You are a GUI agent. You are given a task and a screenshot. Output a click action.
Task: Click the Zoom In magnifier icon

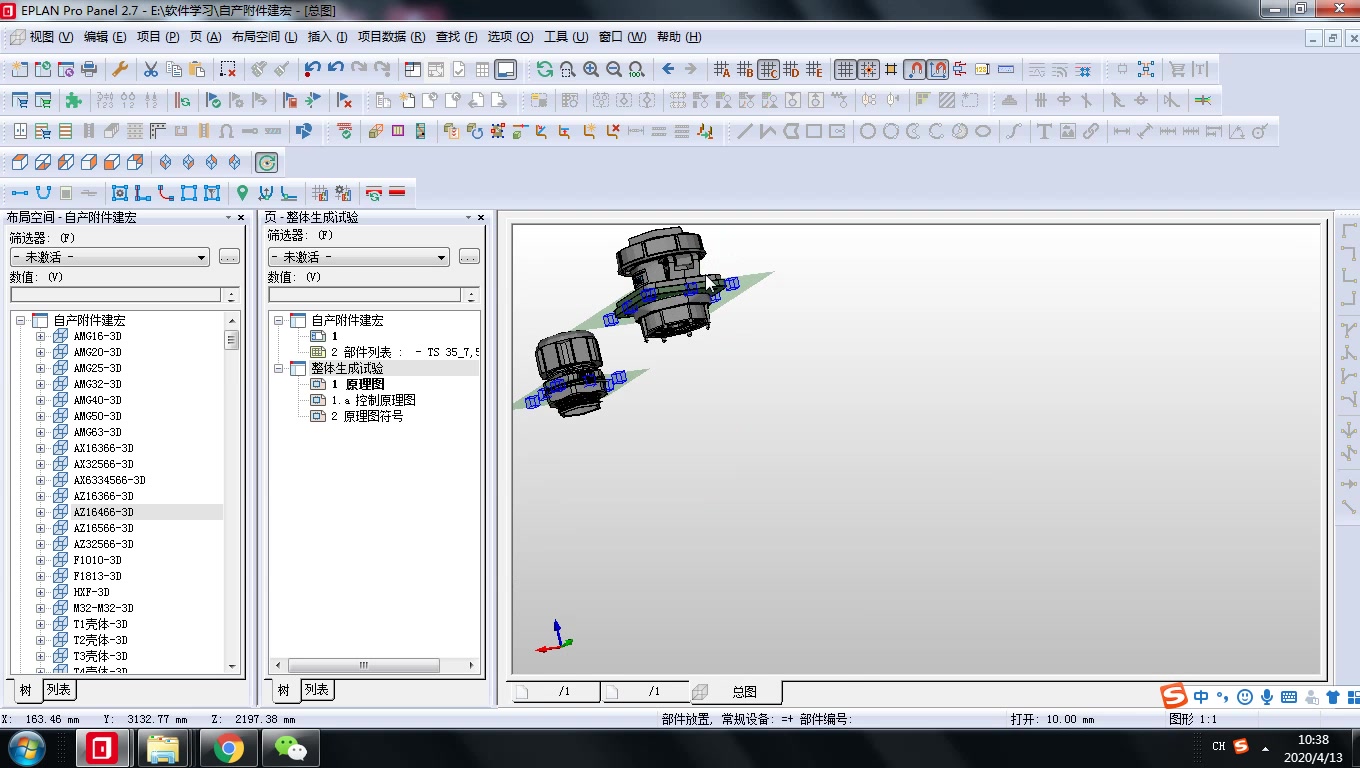[x=591, y=69]
